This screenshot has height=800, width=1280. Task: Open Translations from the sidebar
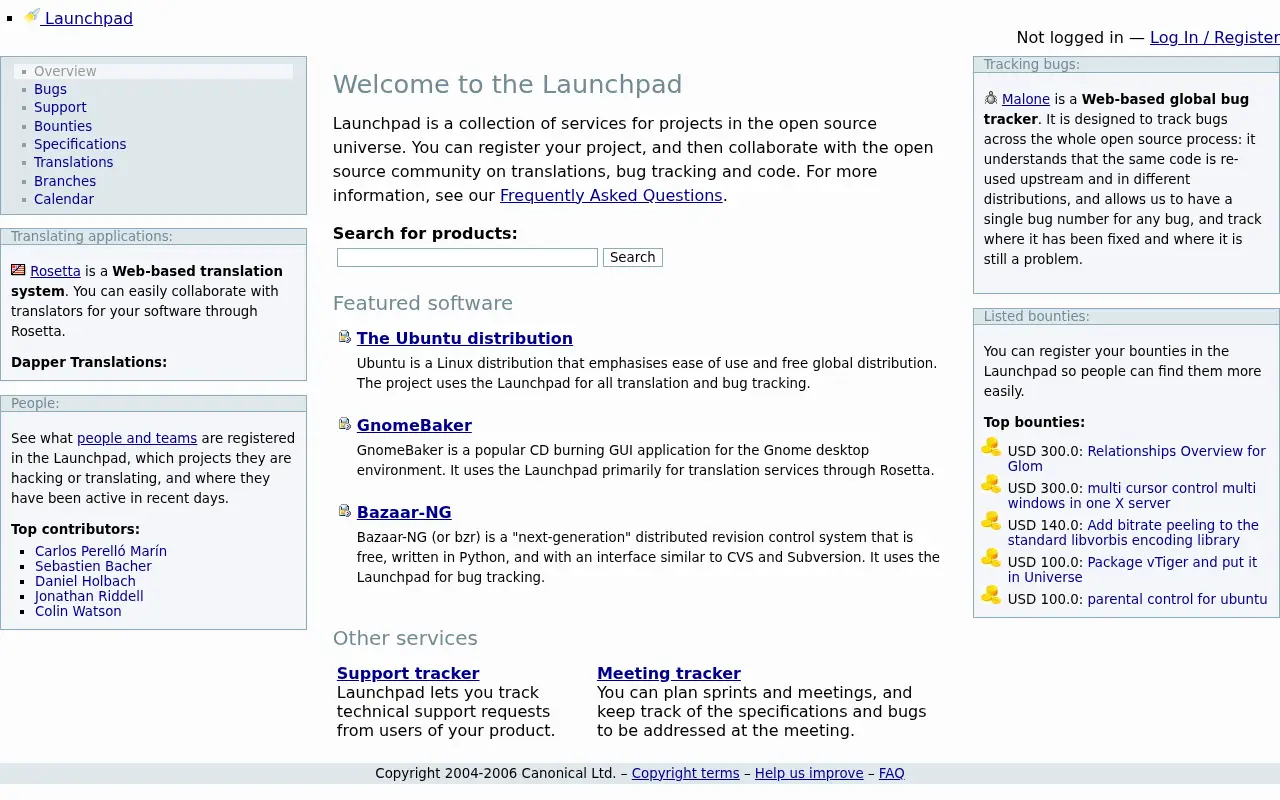tap(74, 162)
